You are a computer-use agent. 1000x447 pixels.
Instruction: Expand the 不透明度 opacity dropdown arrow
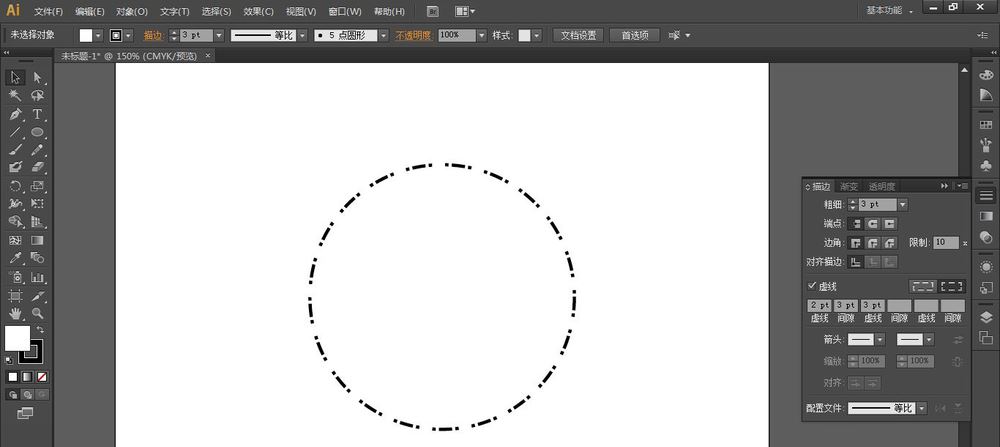pyautogui.click(x=482, y=35)
